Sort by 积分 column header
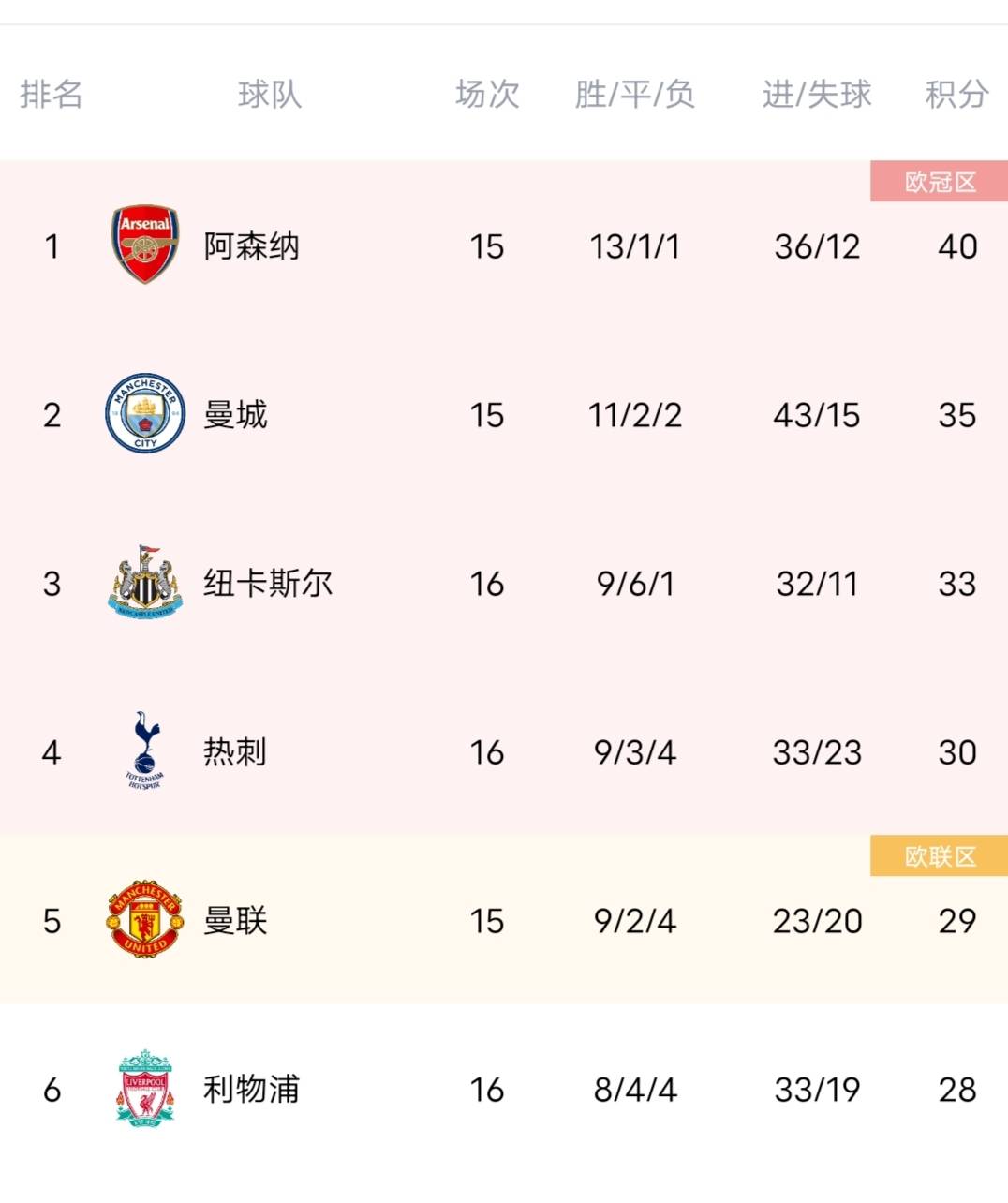Screen dimensions: 1008x1203 click(956, 94)
